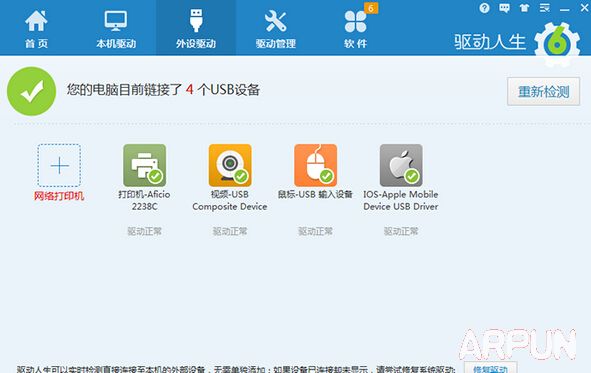Go to the 首页 home tab
Image resolution: width=591 pixels, height=373 pixels.
(x=36, y=29)
